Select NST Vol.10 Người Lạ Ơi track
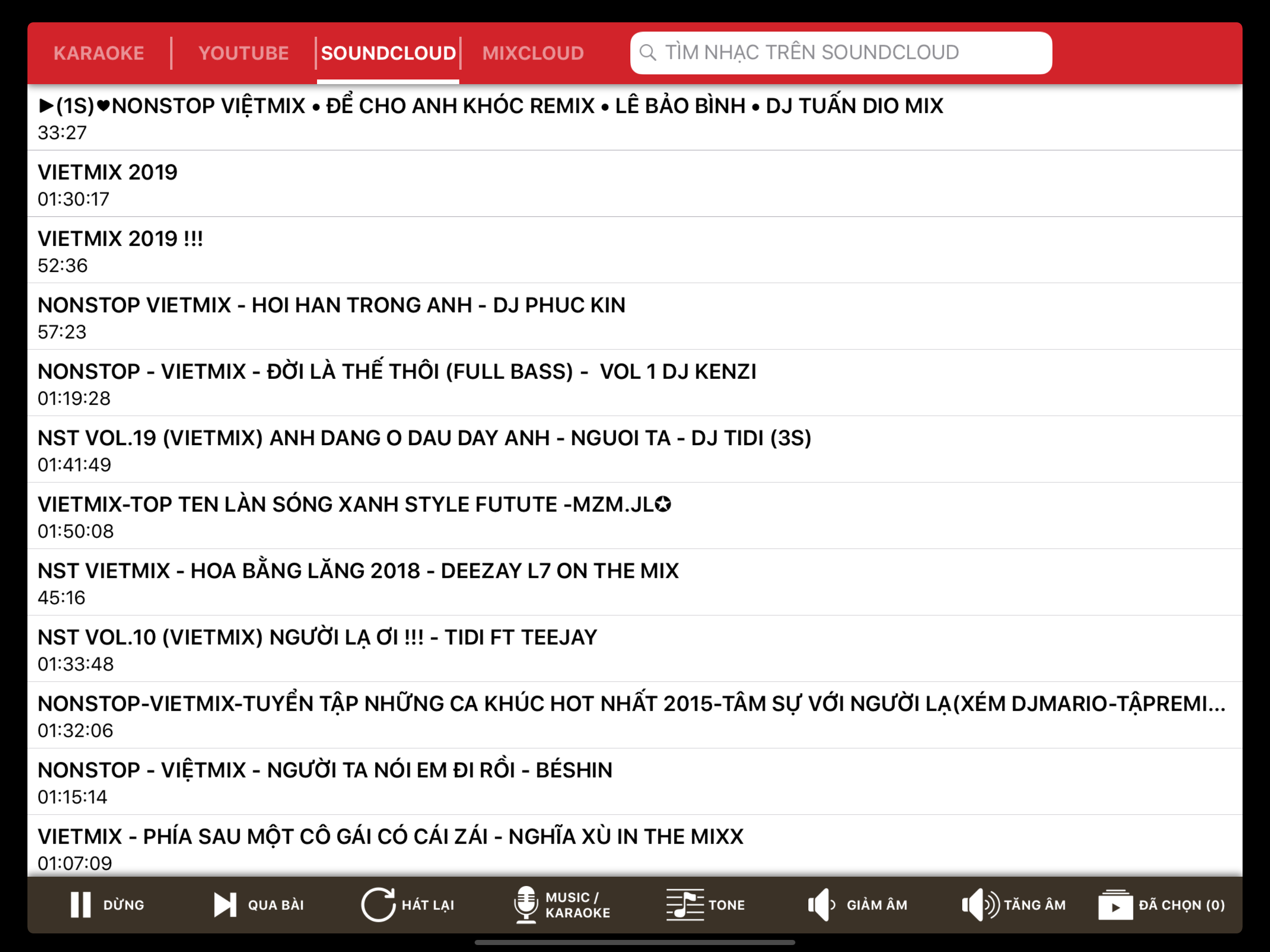 pyautogui.click(x=635, y=649)
